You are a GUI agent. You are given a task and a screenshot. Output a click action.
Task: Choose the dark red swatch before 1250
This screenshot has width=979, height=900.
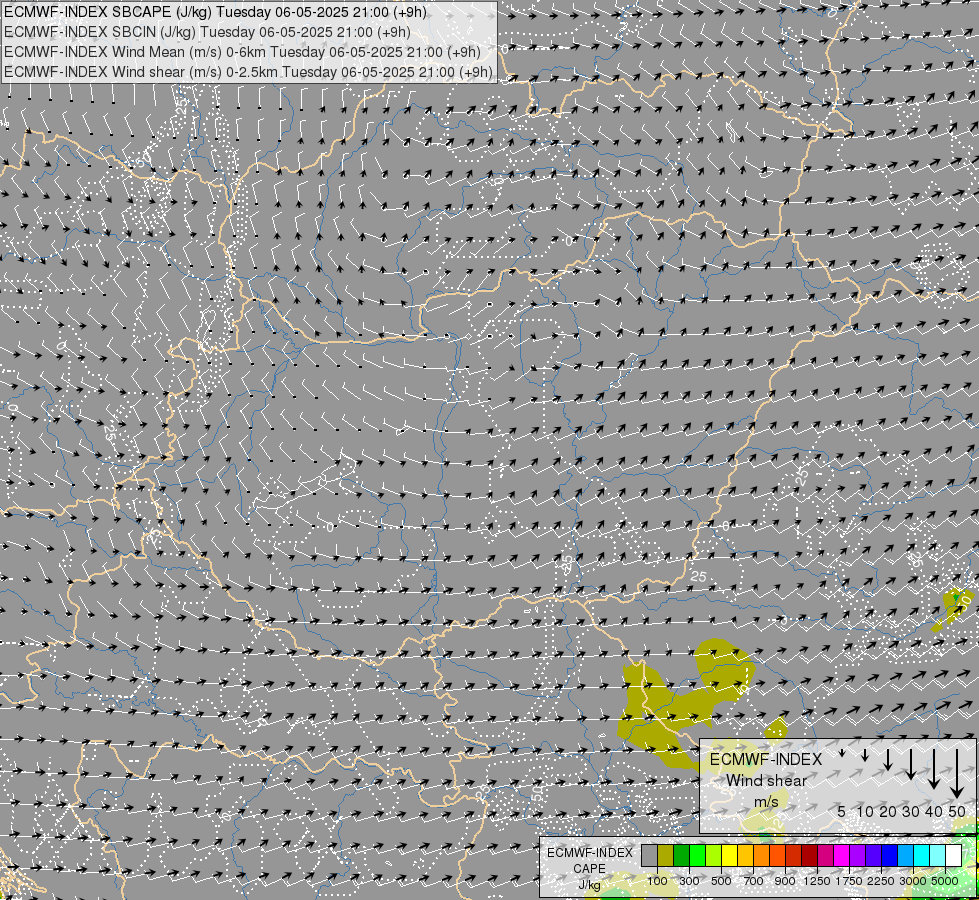810,856
